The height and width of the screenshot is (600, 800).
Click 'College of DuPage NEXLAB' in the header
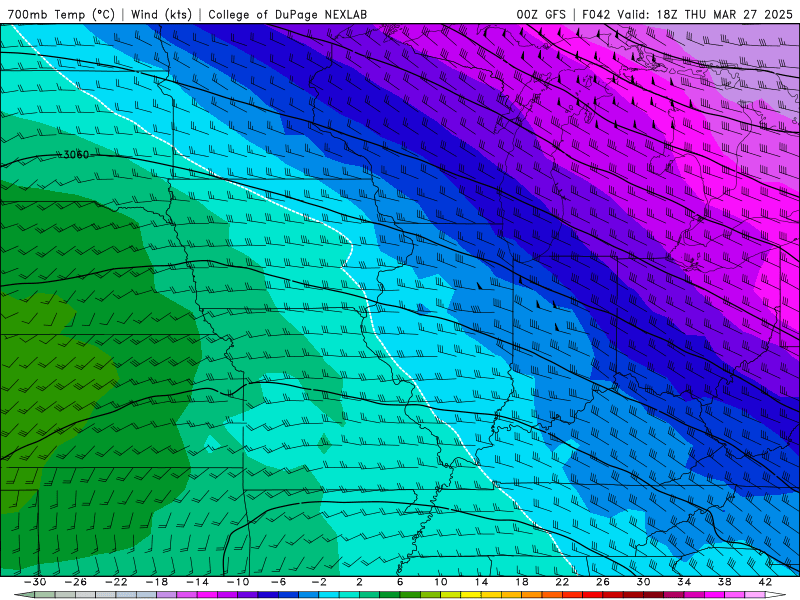[x=287, y=14]
